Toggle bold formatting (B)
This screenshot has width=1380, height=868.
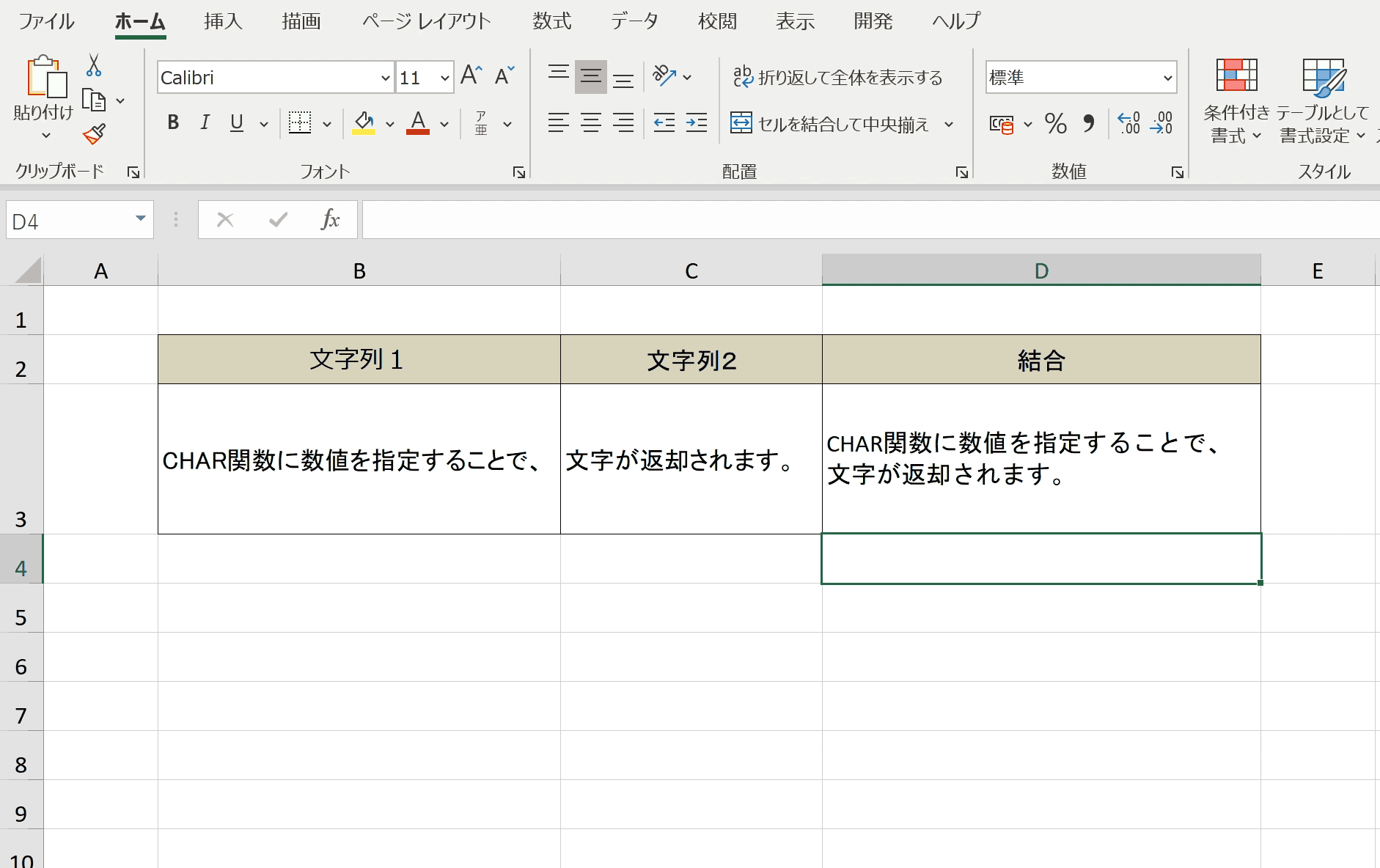173,122
